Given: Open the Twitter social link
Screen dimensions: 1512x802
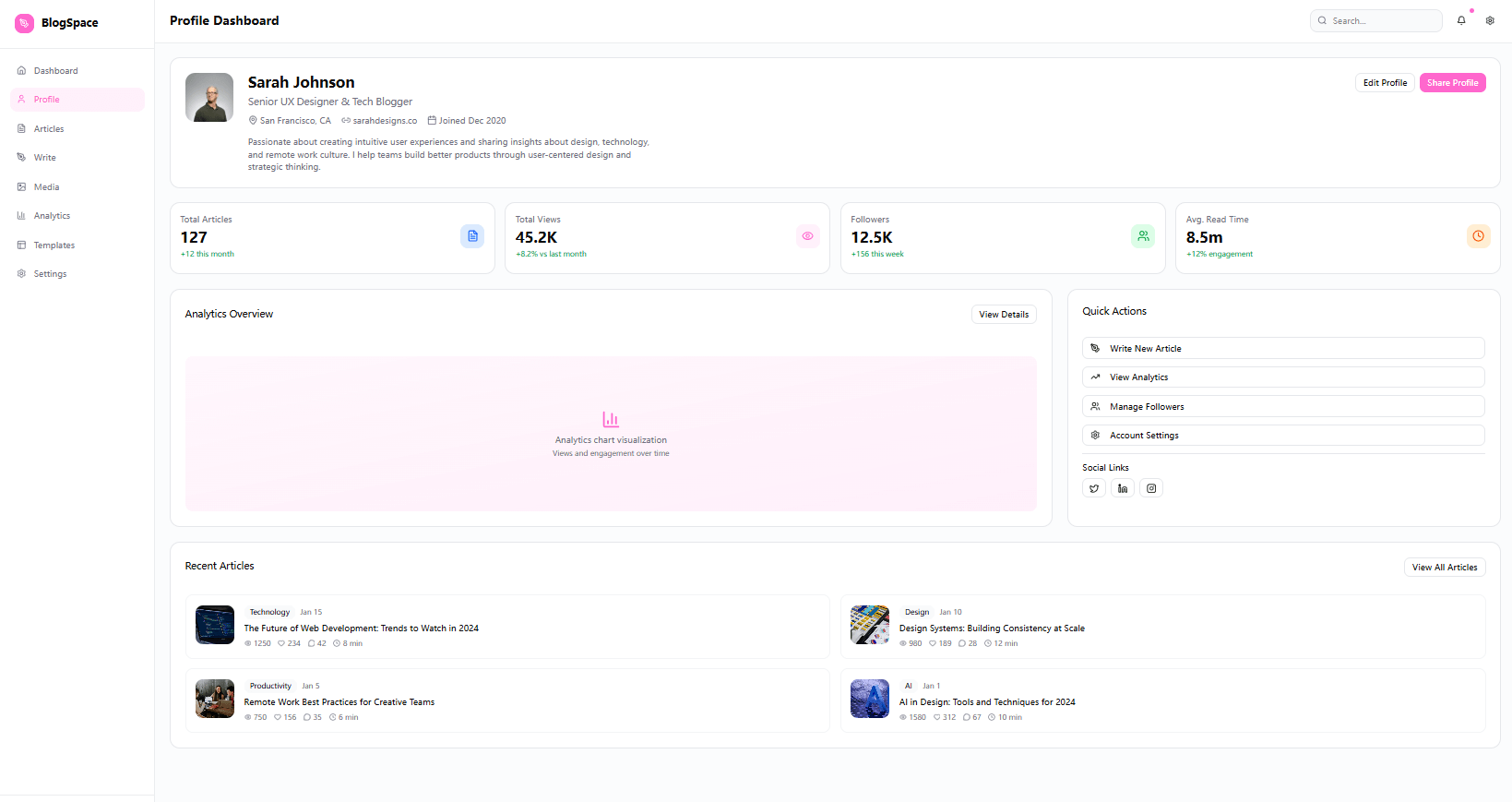Looking at the screenshot, I should pos(1094,488).
